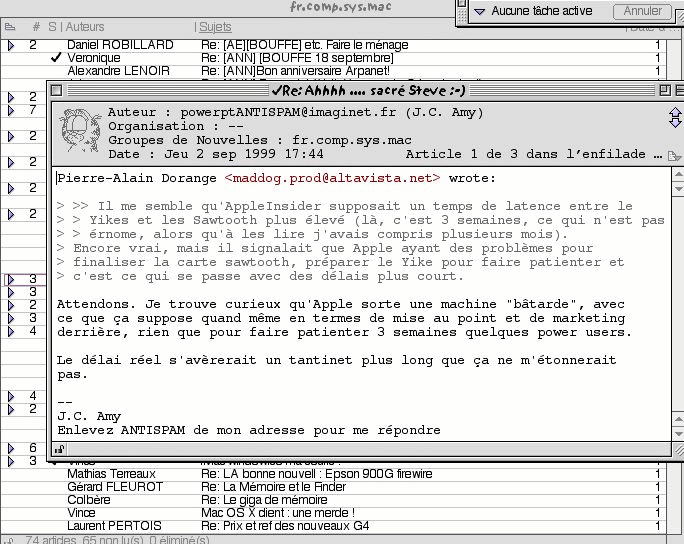684x544 pixels.
Task: Select 'Mac OS X dient : une merde !' article
Action: tap(278, 513)
